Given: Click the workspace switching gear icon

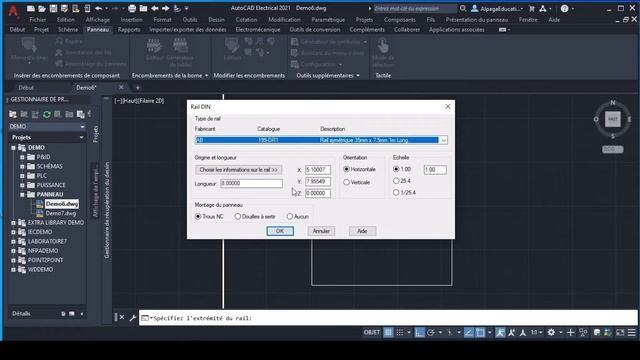Looking at the screenshot, I should 551,333.
